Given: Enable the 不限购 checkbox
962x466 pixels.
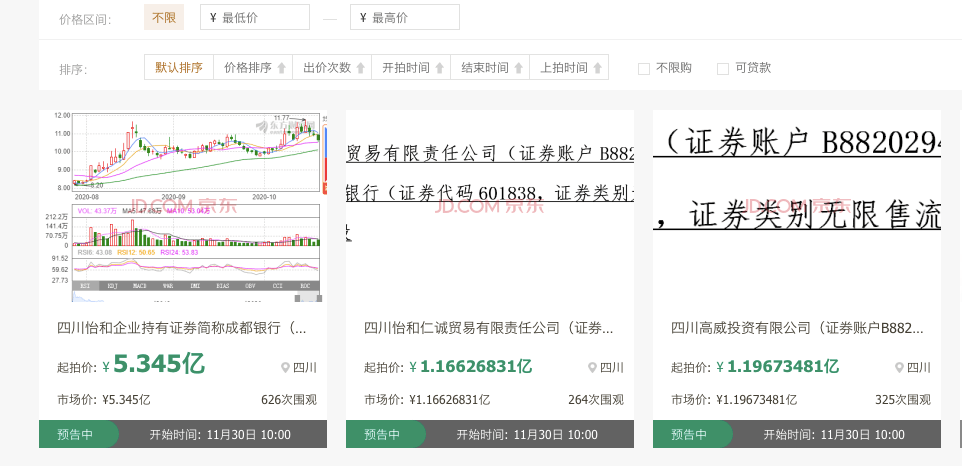Looking at the screenshot, I should (644, 69).
